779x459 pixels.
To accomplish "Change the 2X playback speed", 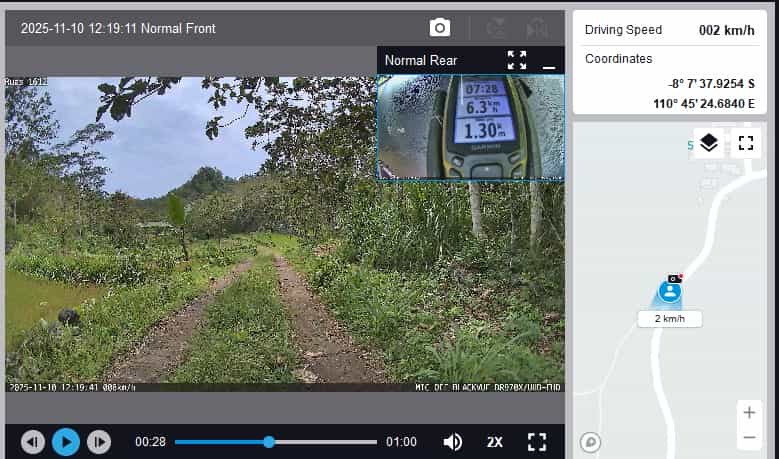I will pyautogui.click(x=495, y=442).
